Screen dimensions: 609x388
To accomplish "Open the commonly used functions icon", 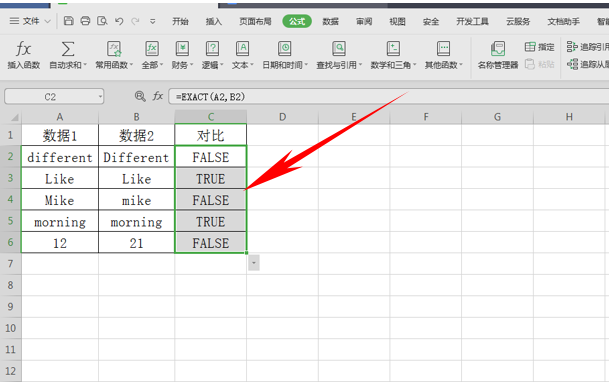I will point(114,49).
